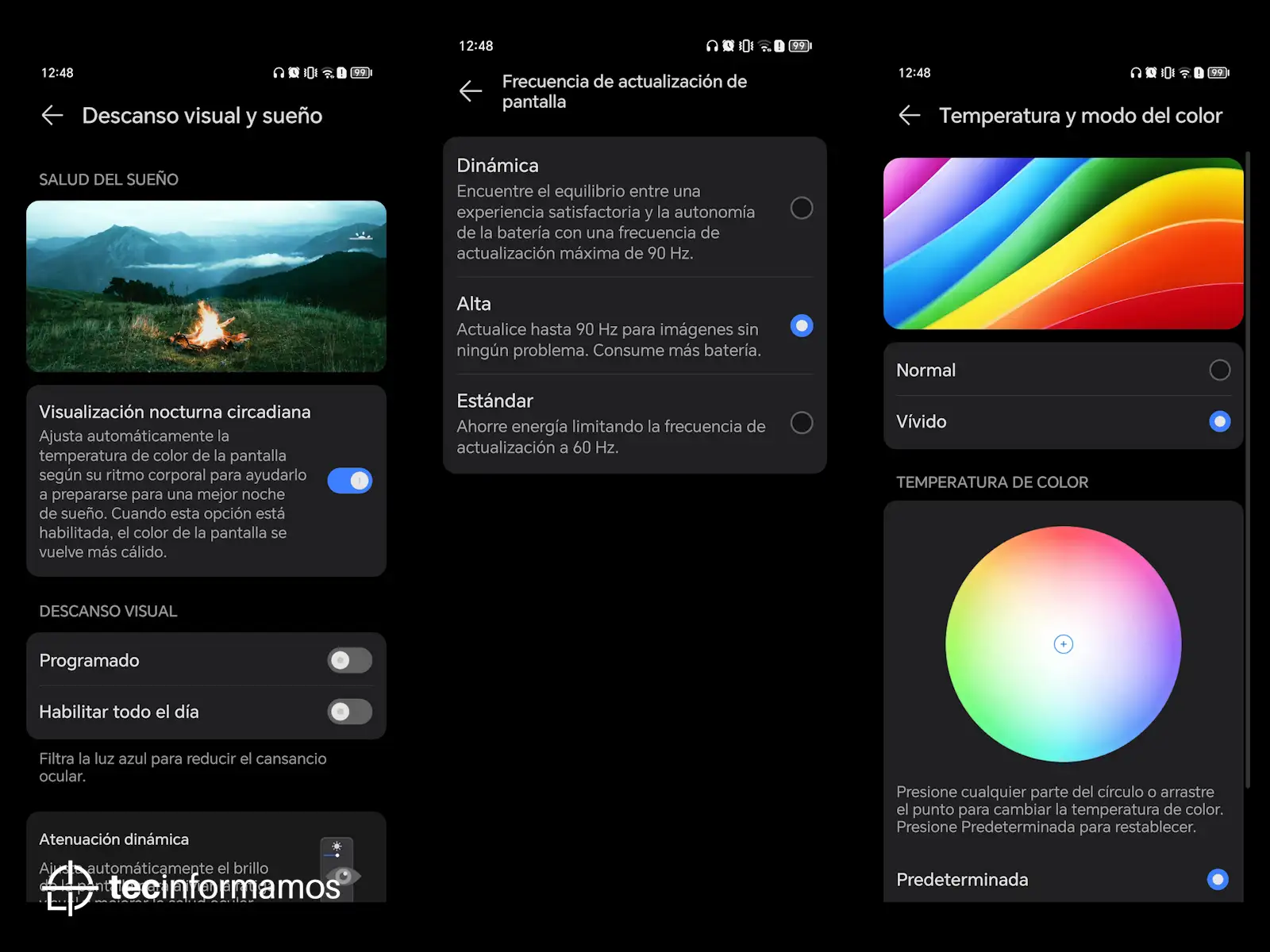Tap the headphones icon in left status bar

coord(278,73)
